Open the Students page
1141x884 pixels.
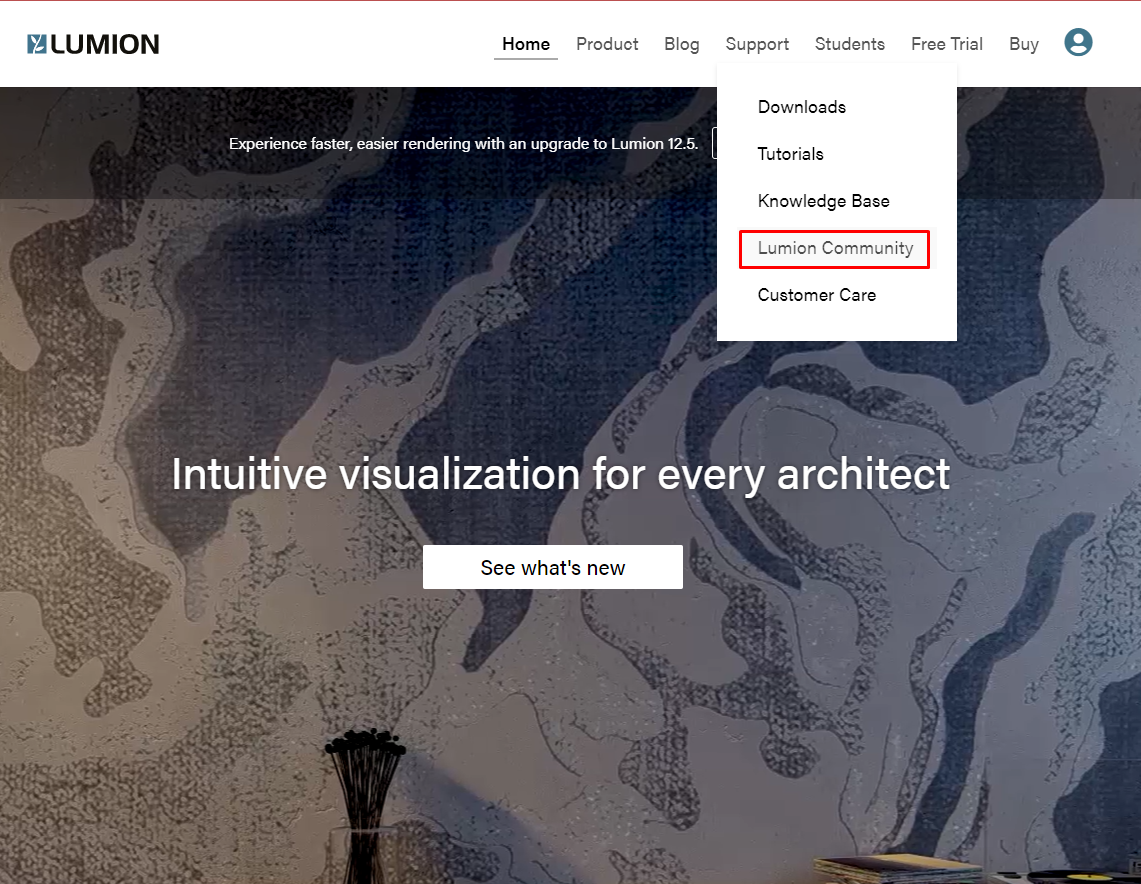click(849, 44)
